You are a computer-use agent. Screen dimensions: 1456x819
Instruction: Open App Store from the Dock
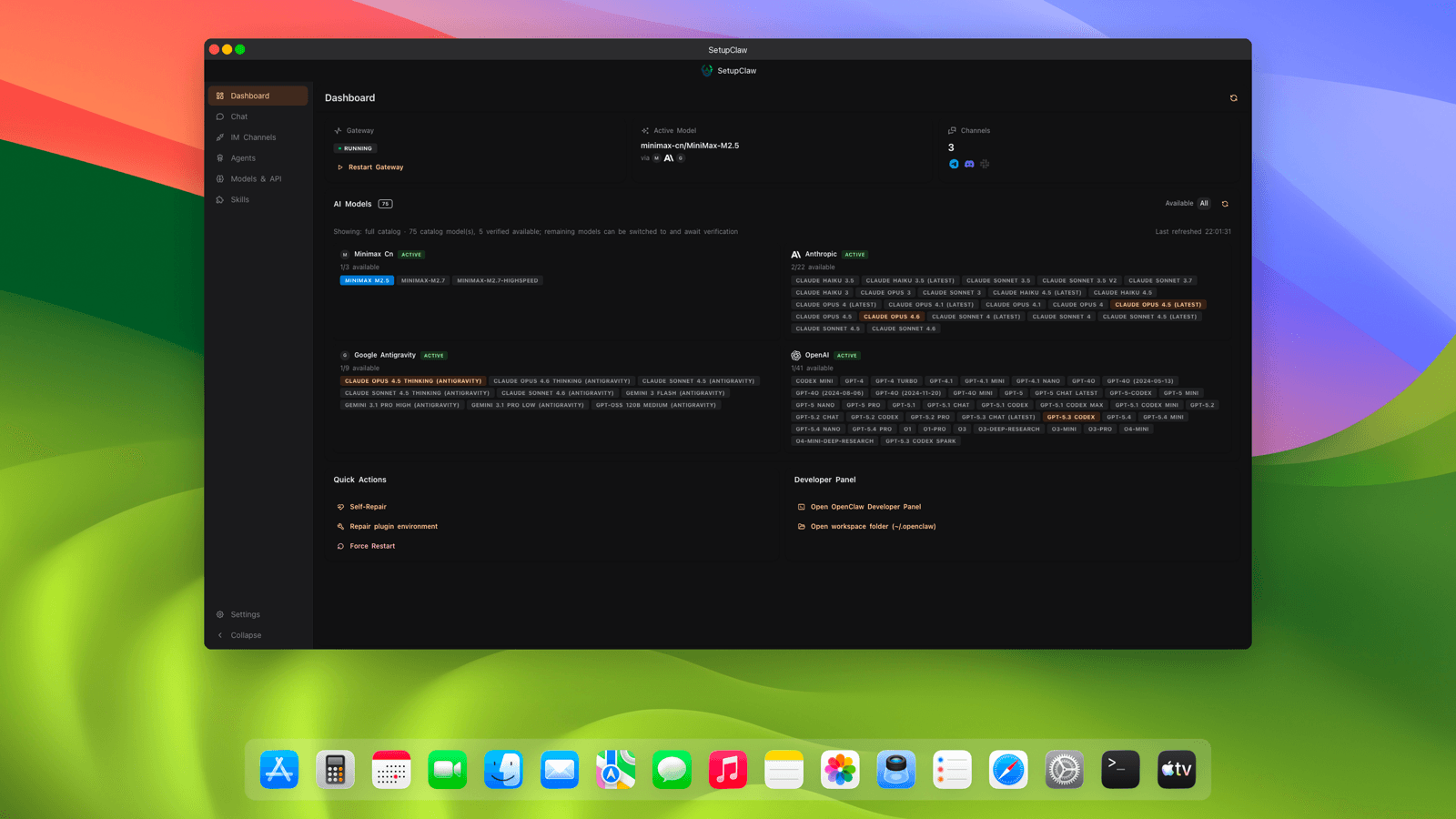[x=279, y=770]
